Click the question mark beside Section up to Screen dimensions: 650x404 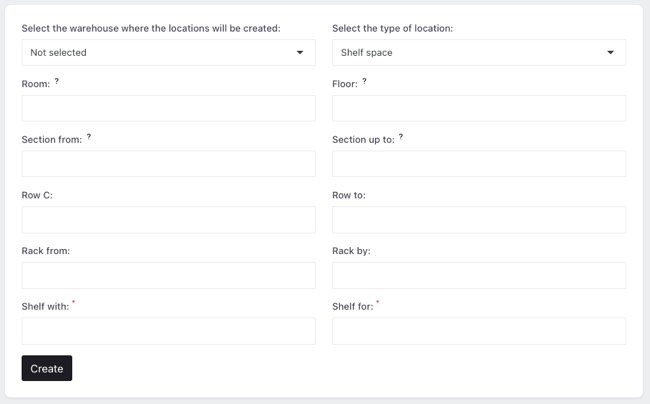pyautogui.click(x=401, y=137)
